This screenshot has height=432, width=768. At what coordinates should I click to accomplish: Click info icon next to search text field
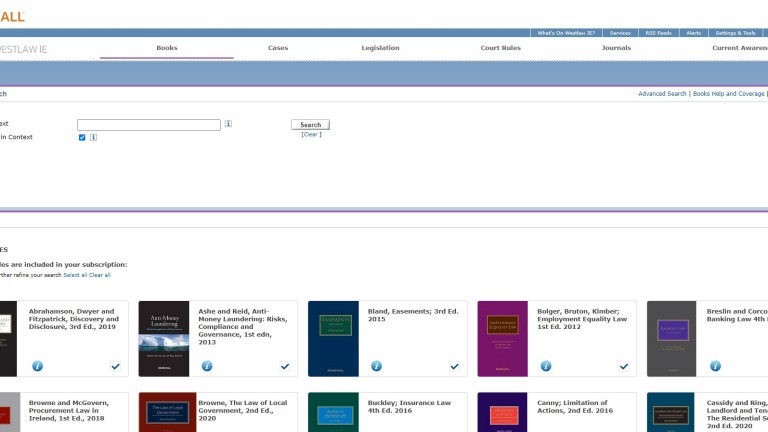pyautogui.click(x=229, y=124)
